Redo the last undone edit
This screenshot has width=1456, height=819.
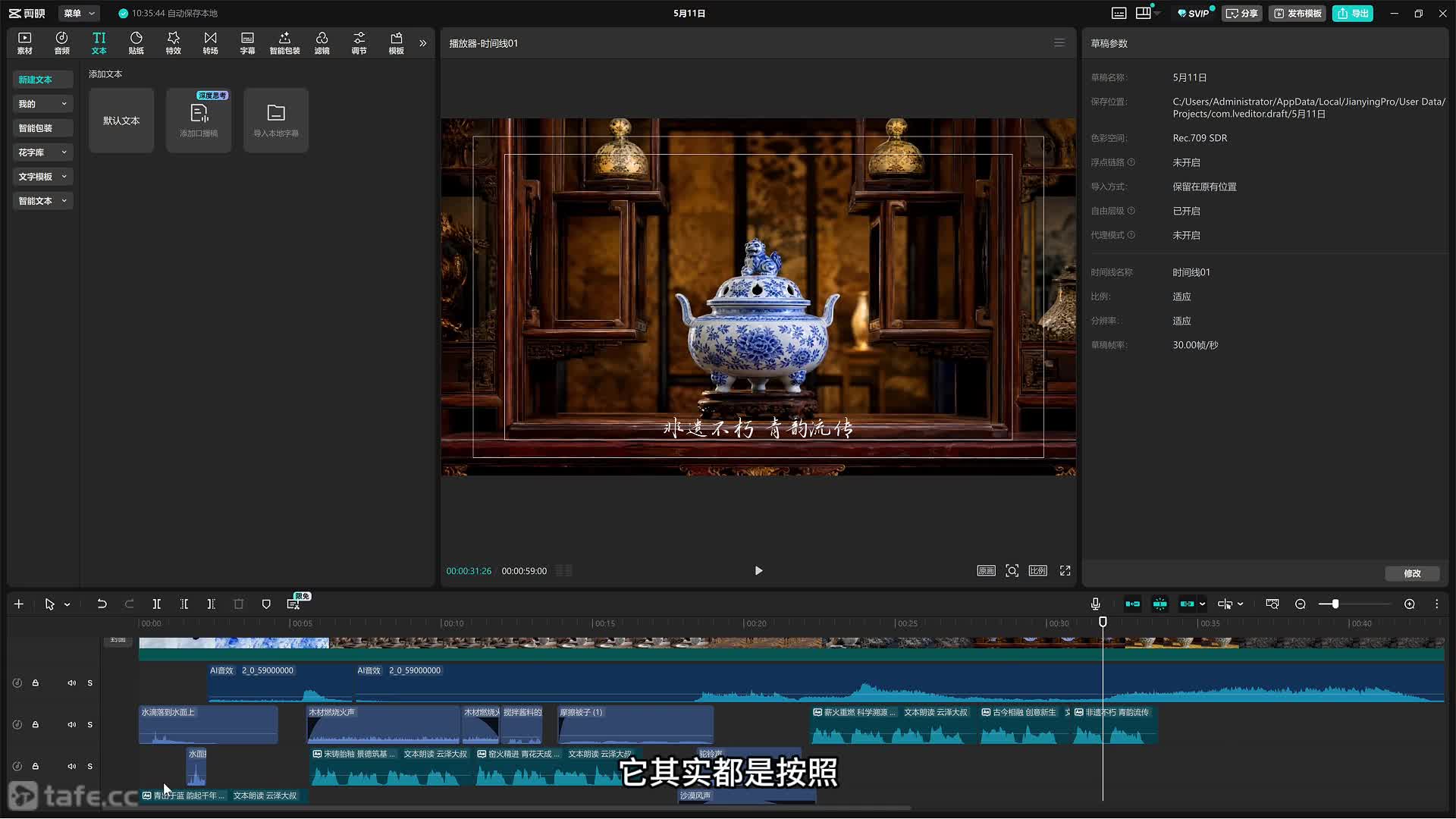tap(129, 604)
